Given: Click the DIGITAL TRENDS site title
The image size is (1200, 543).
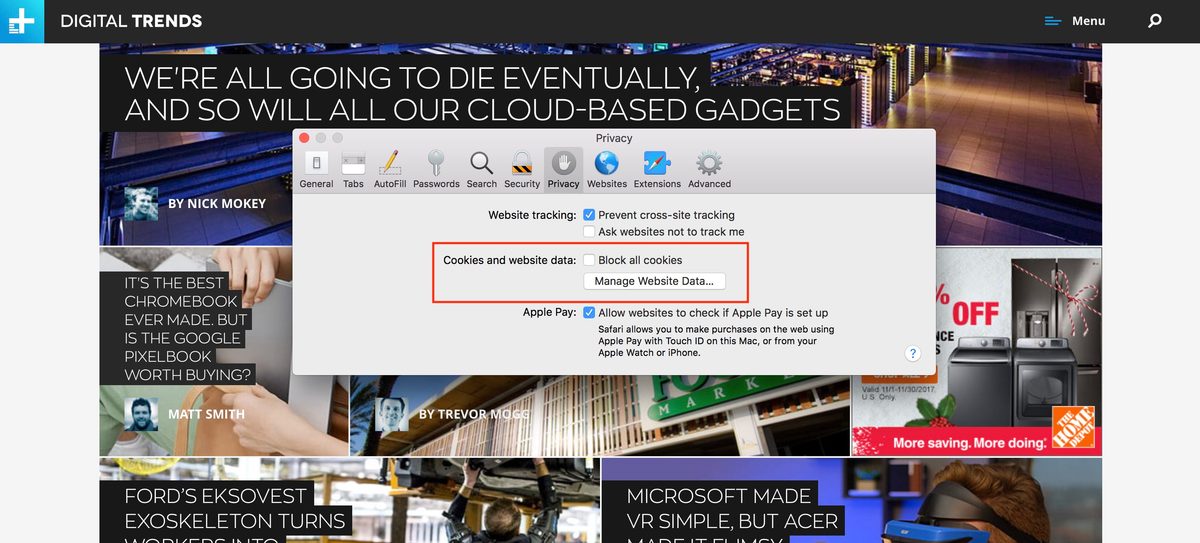Looking at the screenshot, I should 131,21.
